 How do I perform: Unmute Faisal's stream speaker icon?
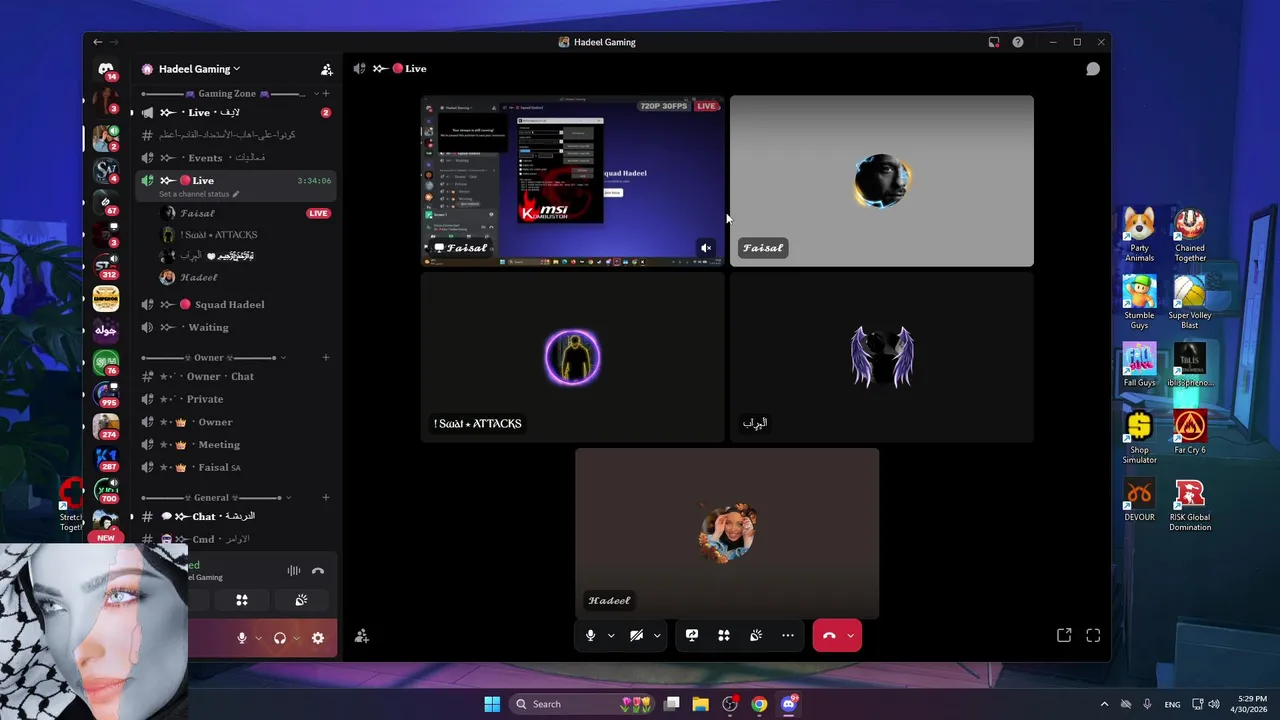click(706, 248)
